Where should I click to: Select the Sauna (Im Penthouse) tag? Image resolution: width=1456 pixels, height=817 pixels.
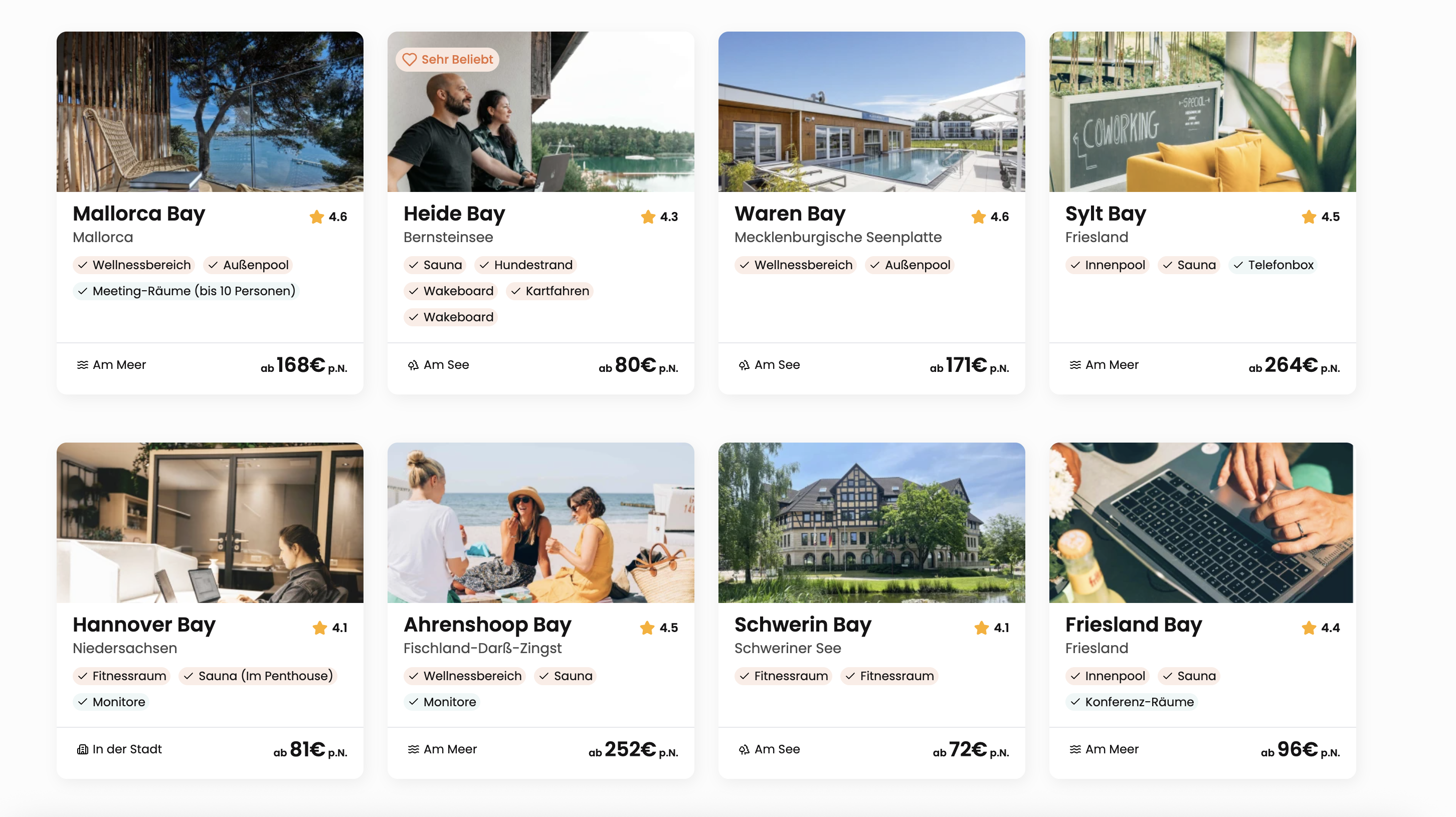click(x=258, y=675)
